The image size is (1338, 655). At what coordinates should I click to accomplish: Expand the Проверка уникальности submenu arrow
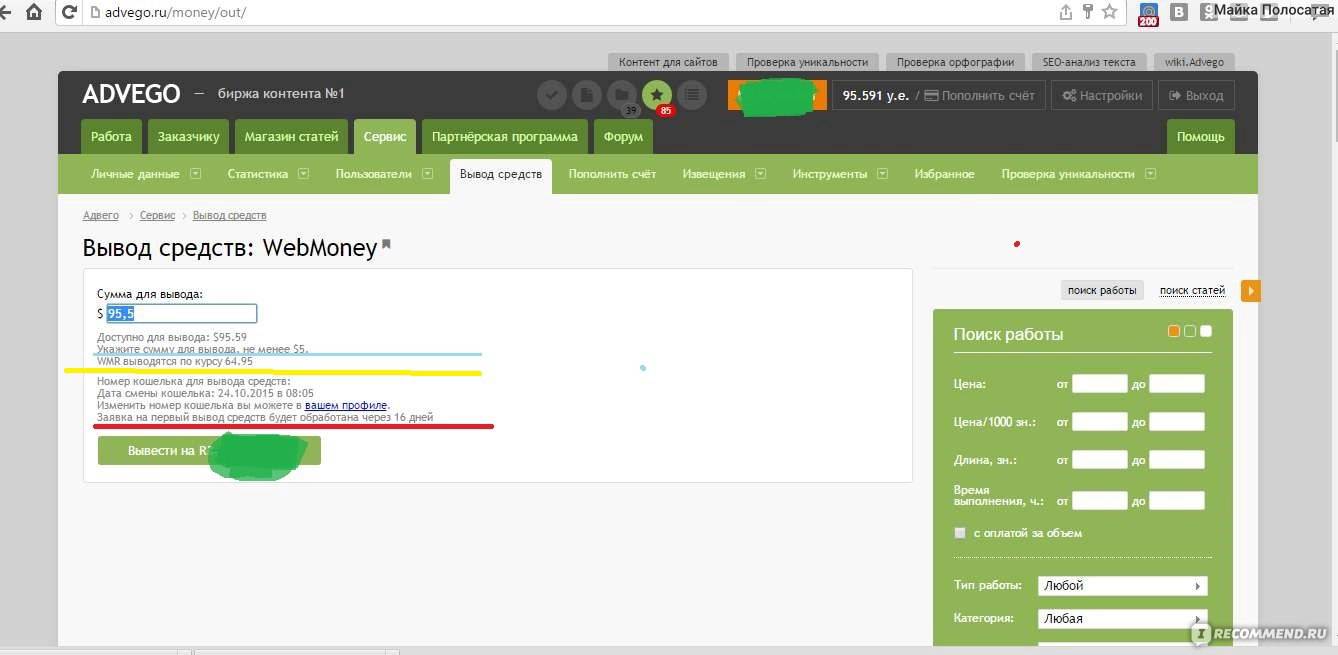click(1151, 173)
